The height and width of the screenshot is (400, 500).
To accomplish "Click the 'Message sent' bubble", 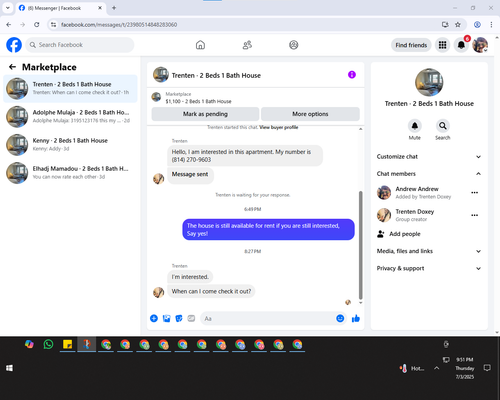I will pyautogui.click(x=190, y=175).
